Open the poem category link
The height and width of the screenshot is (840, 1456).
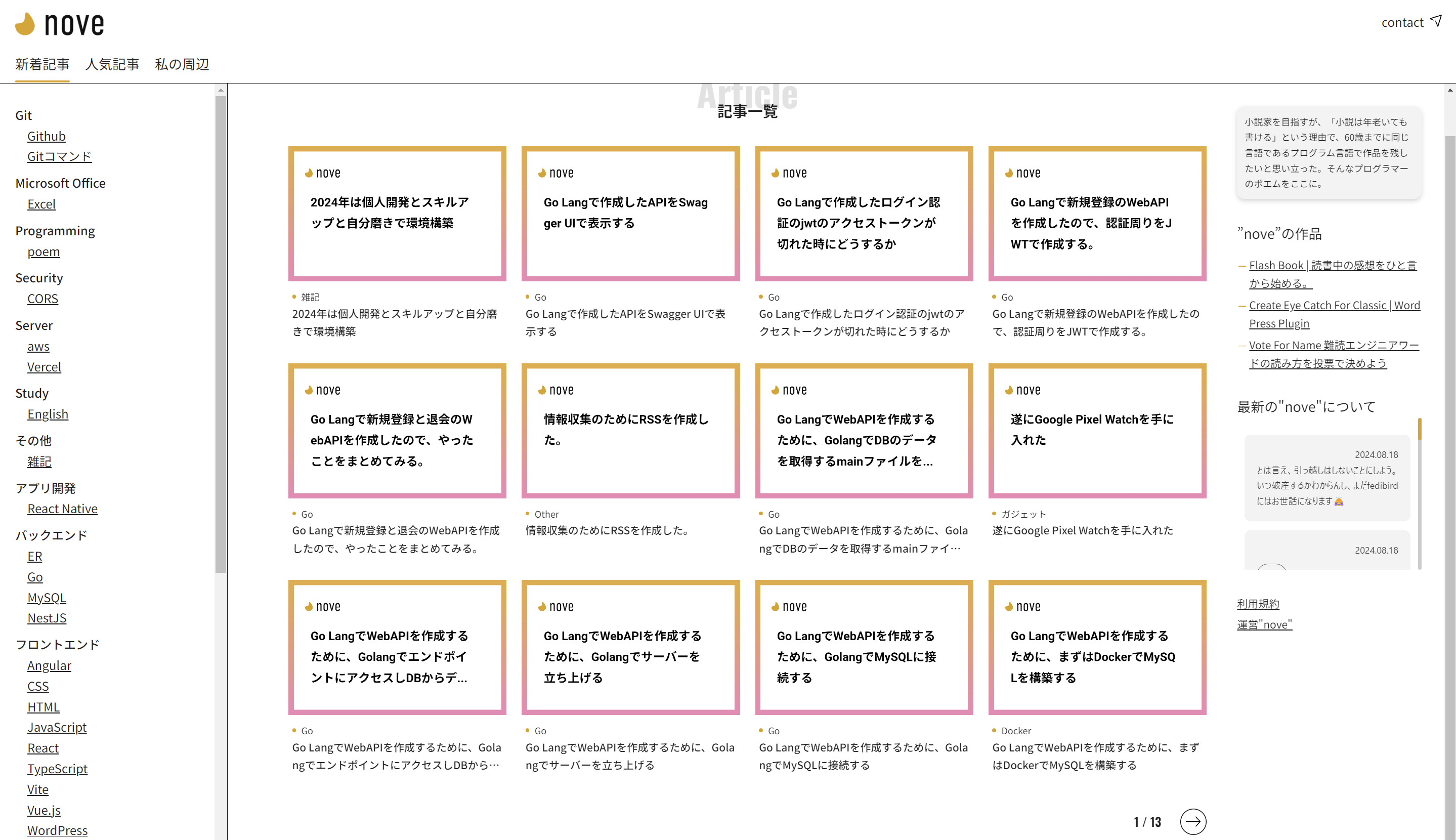click(43, 251)
